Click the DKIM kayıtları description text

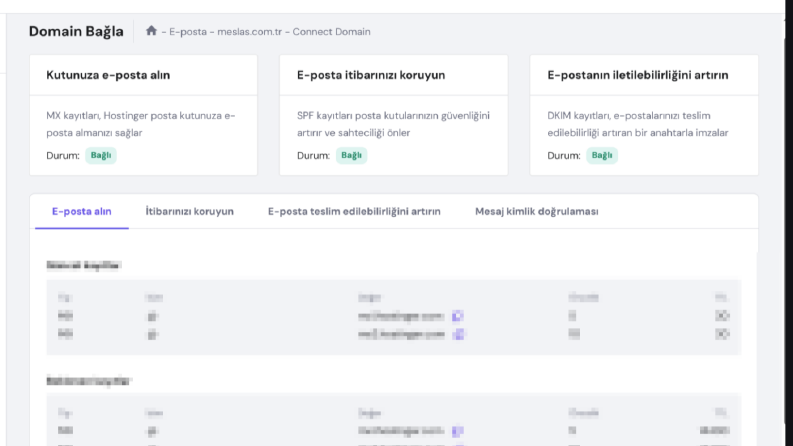pos(638,124)
